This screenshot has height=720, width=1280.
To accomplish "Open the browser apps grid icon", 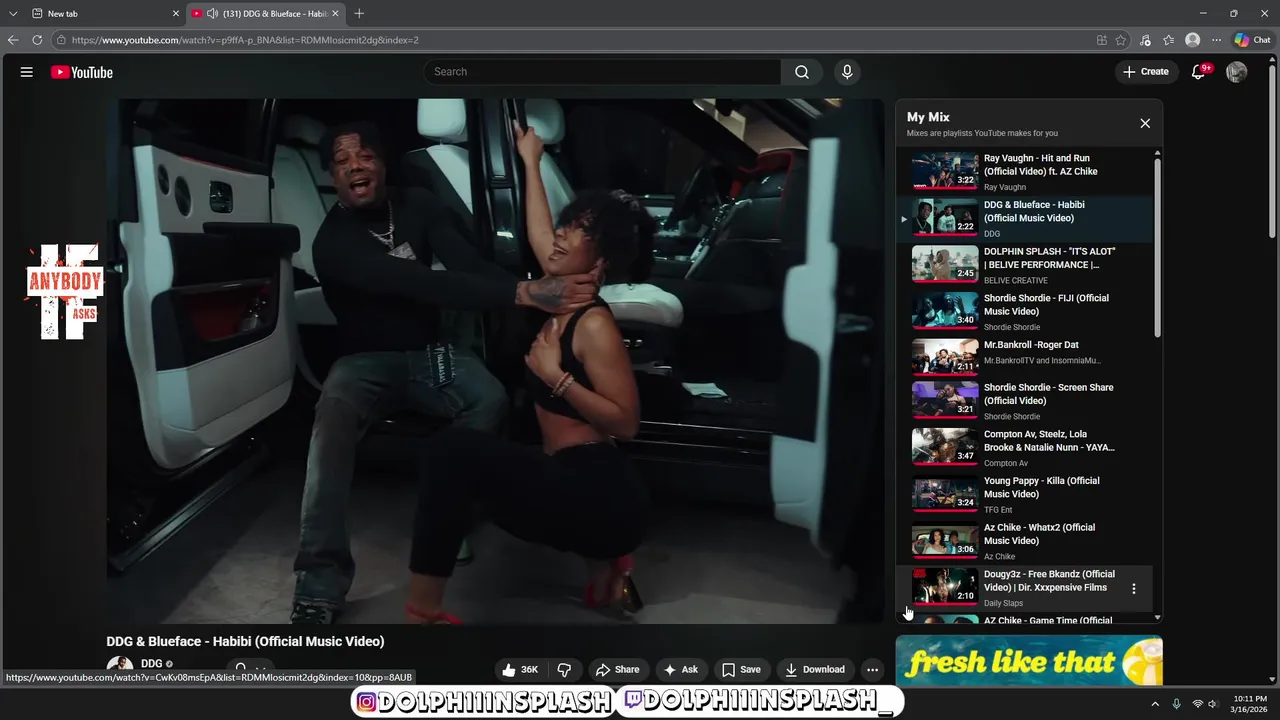I will [1101, 40].
